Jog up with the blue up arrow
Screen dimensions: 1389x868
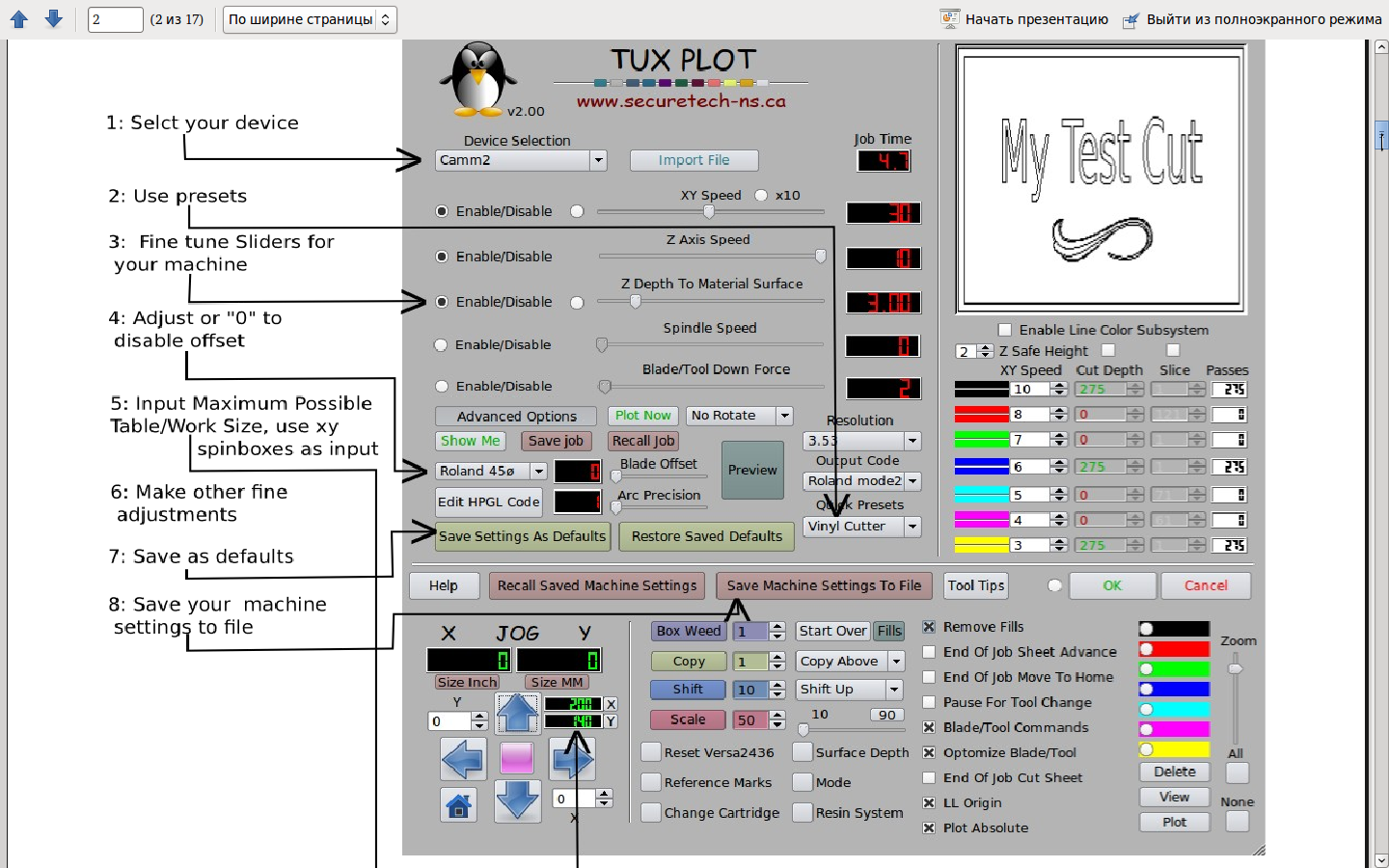pos(517,714)
